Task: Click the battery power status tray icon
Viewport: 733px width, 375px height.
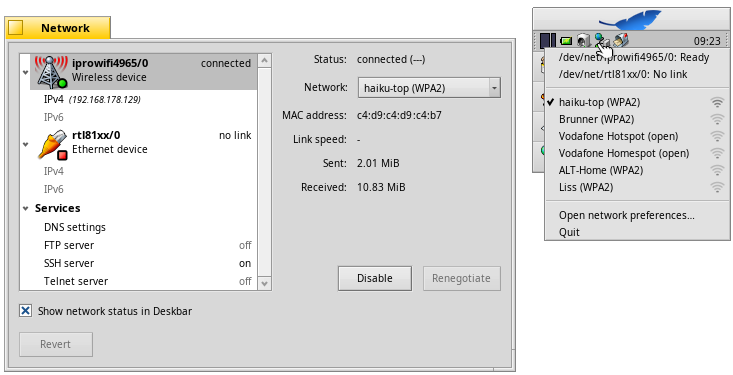Action: tap(566, 41)
